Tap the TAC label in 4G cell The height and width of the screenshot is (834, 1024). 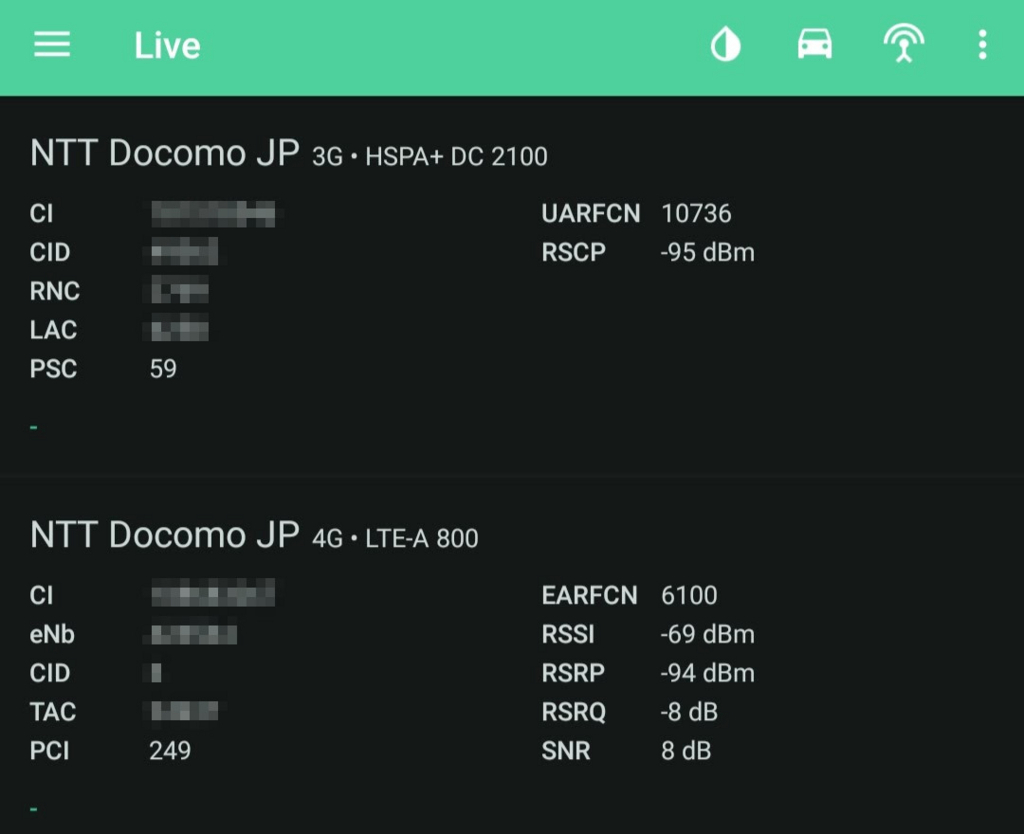pos(53,712)
